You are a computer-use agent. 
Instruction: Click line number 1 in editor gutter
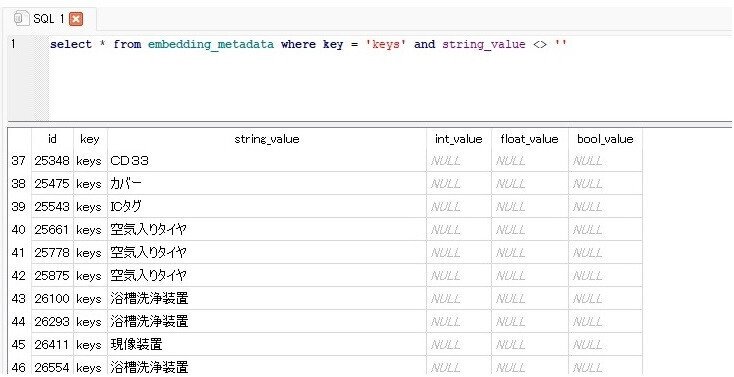(x=14, y=44)
